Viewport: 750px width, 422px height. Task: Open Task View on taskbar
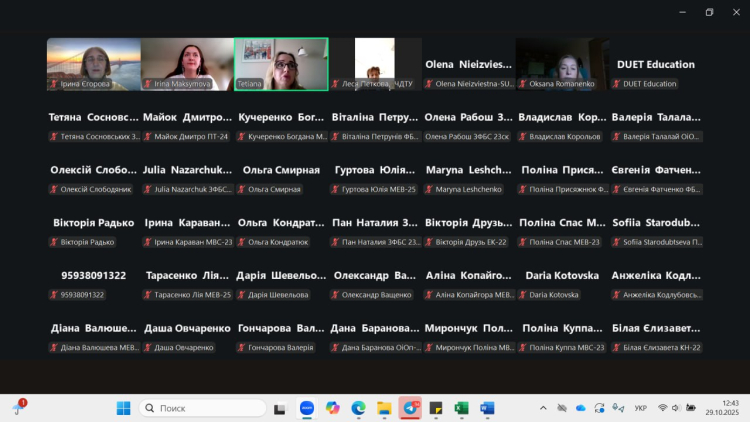pyautogui.click(x=281, y=408)
